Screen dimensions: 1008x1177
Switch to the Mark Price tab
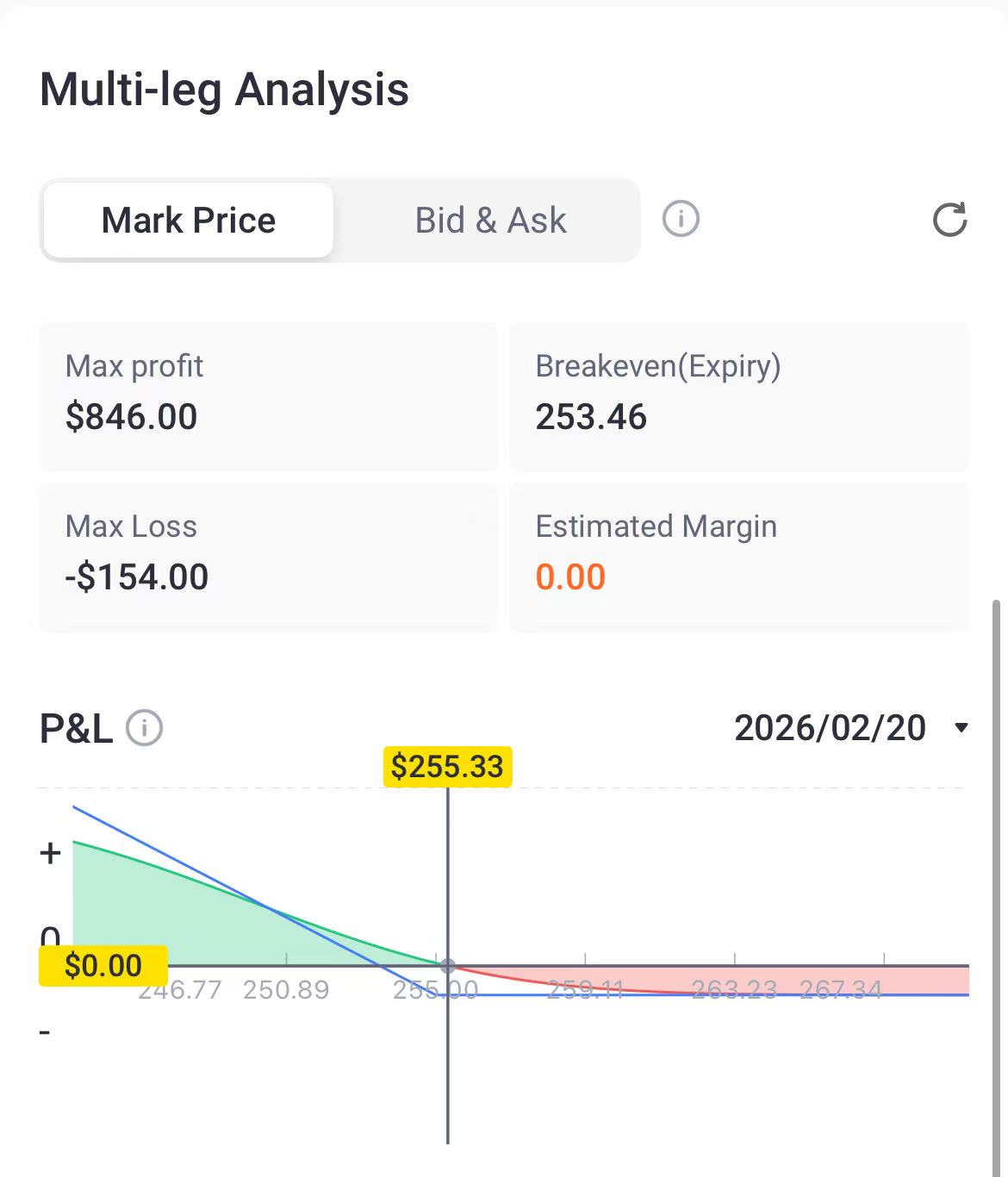(x=189, y=221)
